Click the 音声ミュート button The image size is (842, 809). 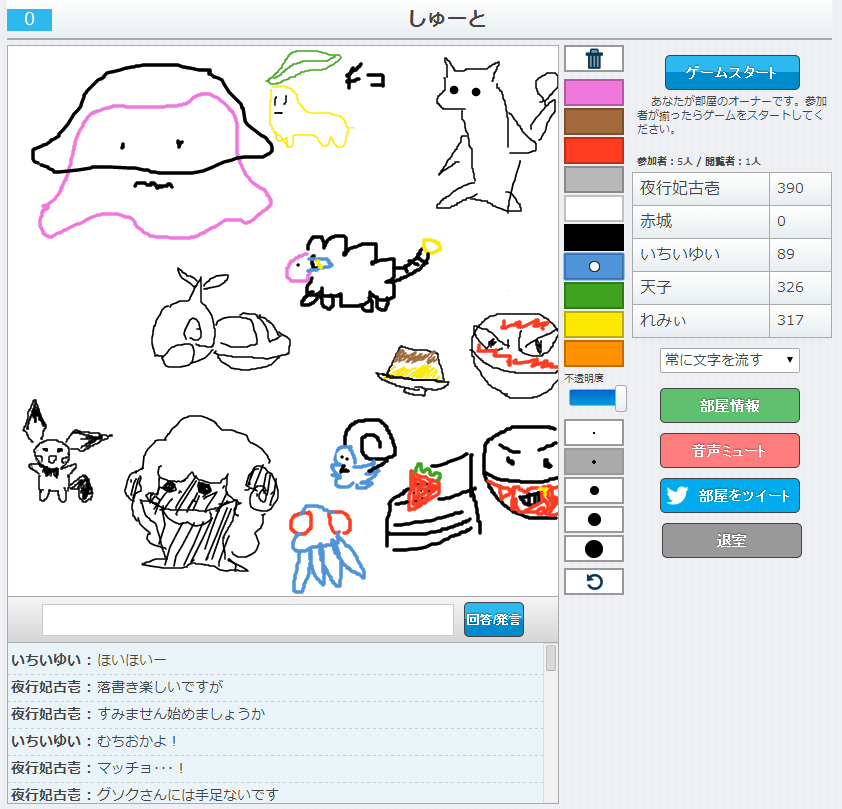[x=729, y=451]
